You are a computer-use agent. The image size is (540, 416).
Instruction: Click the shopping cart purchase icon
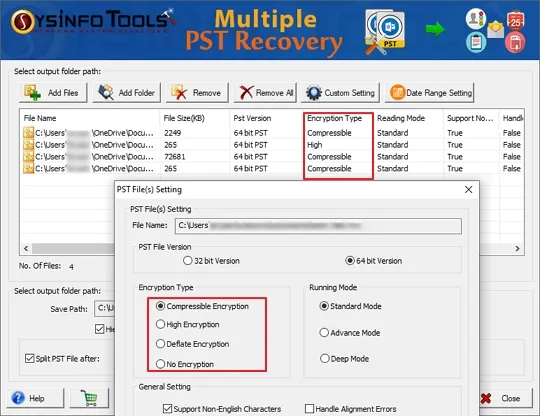(x=90, y=398)
